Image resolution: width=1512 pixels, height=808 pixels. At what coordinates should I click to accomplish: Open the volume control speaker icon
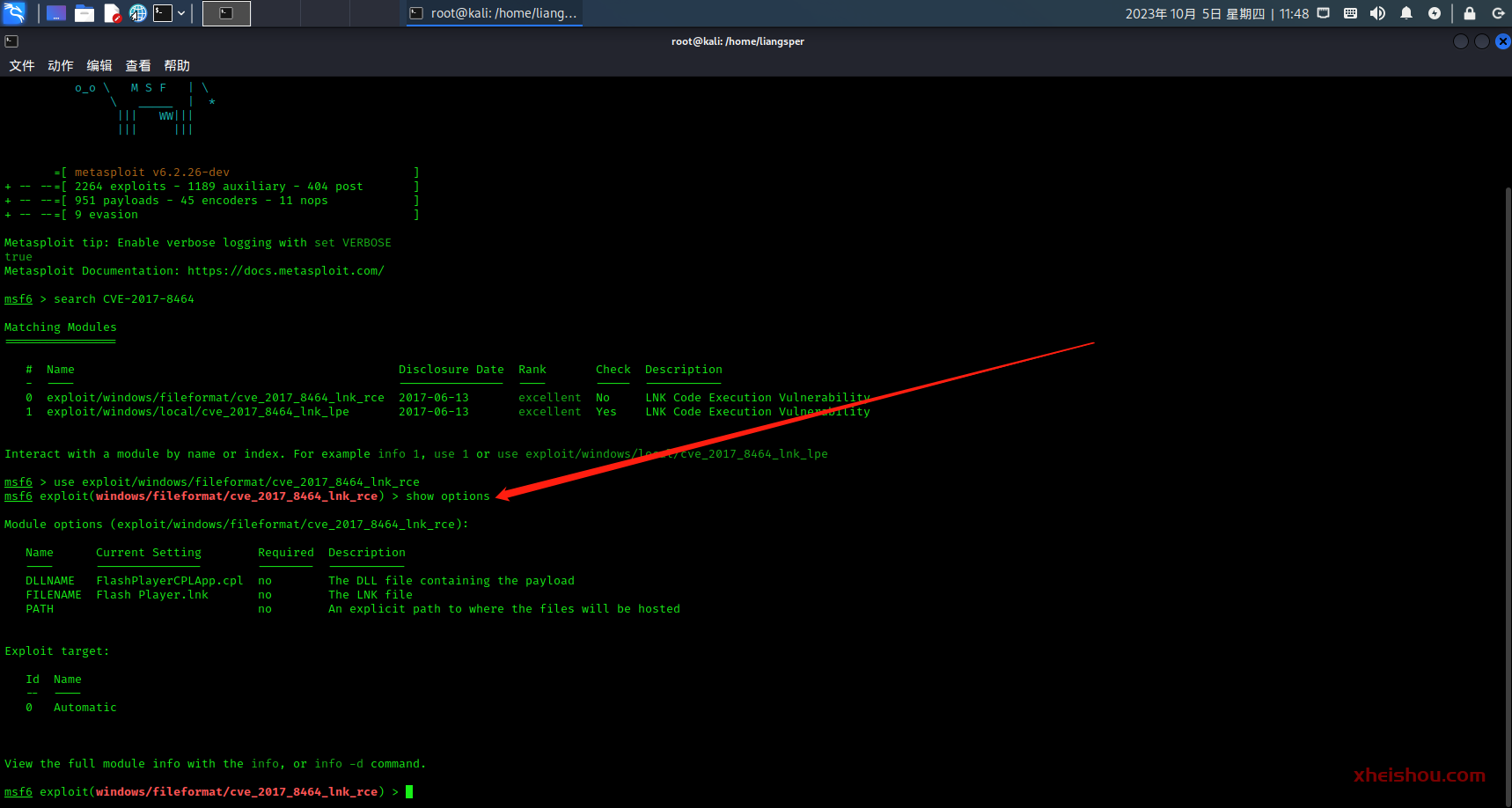point(1377,13)
